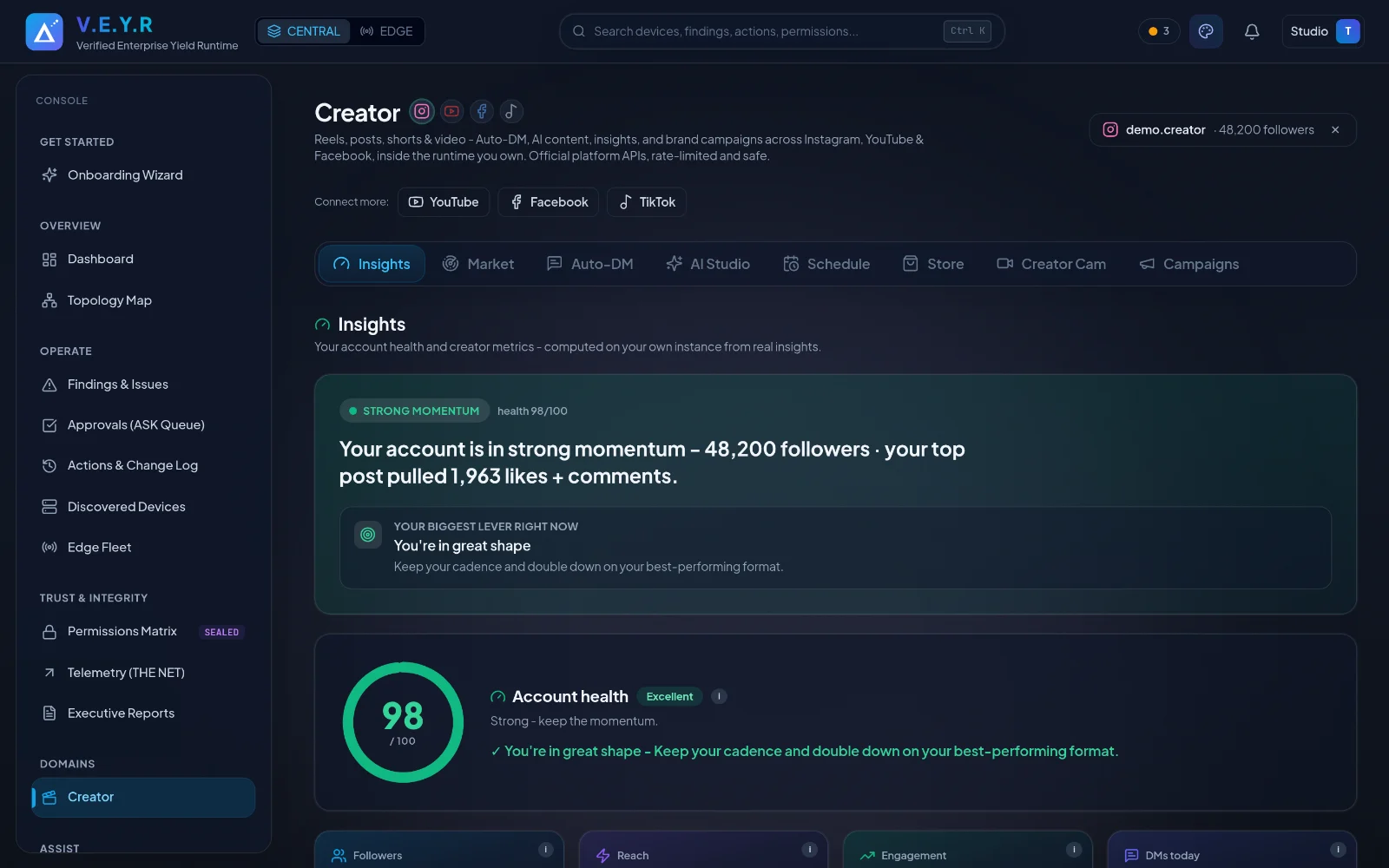Click the Approvals checkbox icon
The image size is (1389, 868).
point(49,425)
